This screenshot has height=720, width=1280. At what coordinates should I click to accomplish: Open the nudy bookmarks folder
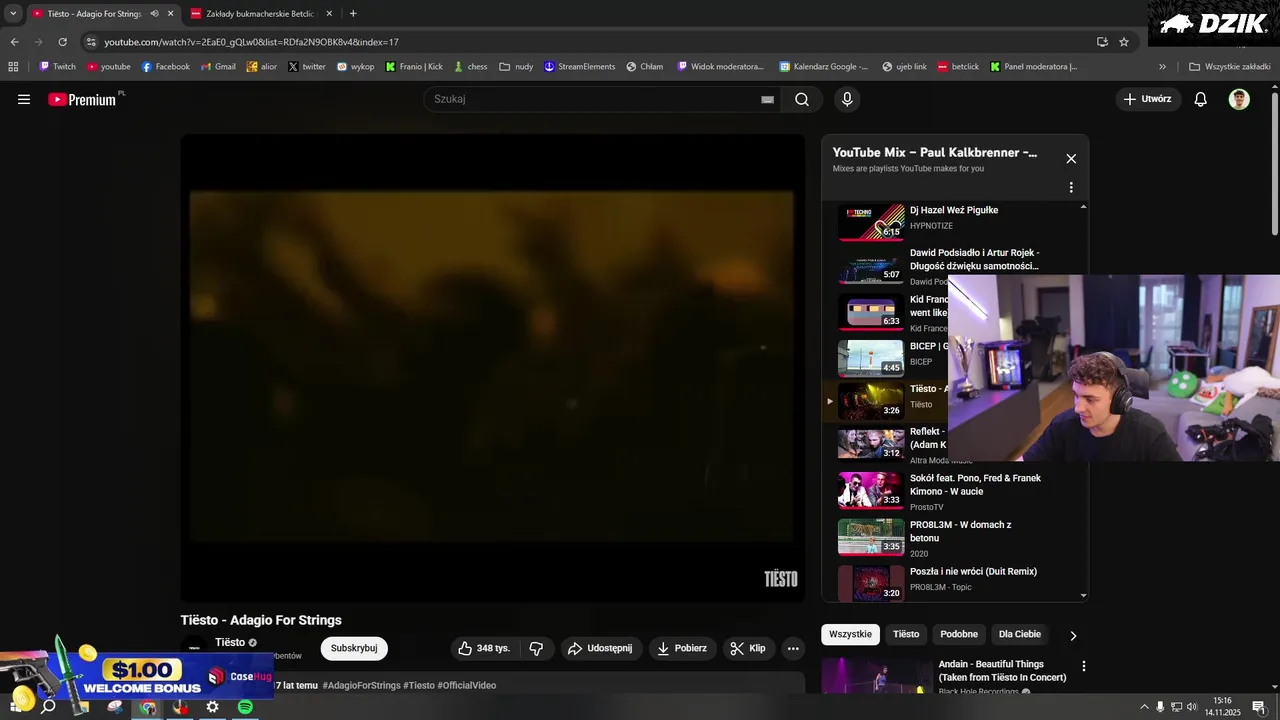[x=516, y=67]
